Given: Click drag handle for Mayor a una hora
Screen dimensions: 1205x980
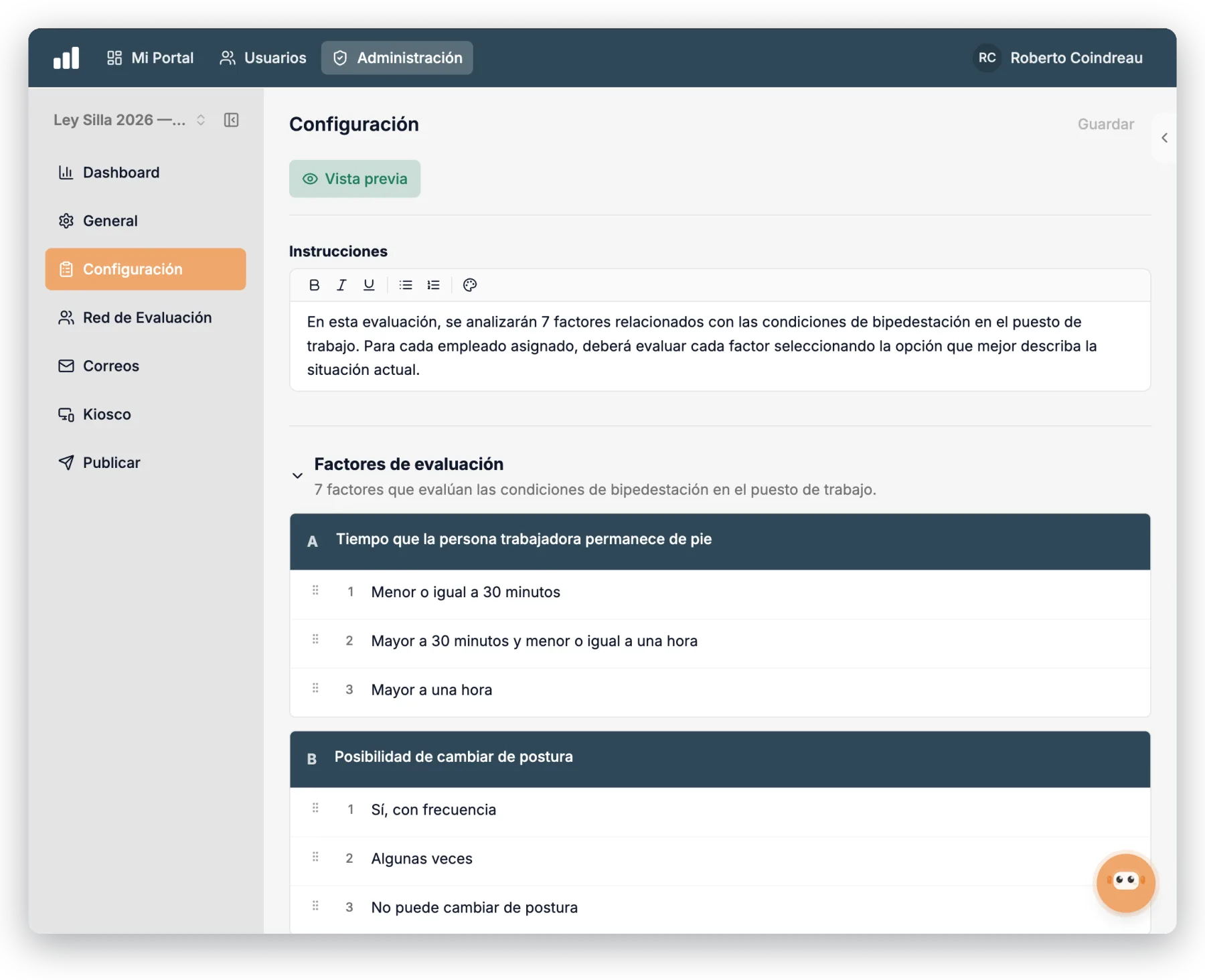Looking at the screenshot, I should click(315, 688).
